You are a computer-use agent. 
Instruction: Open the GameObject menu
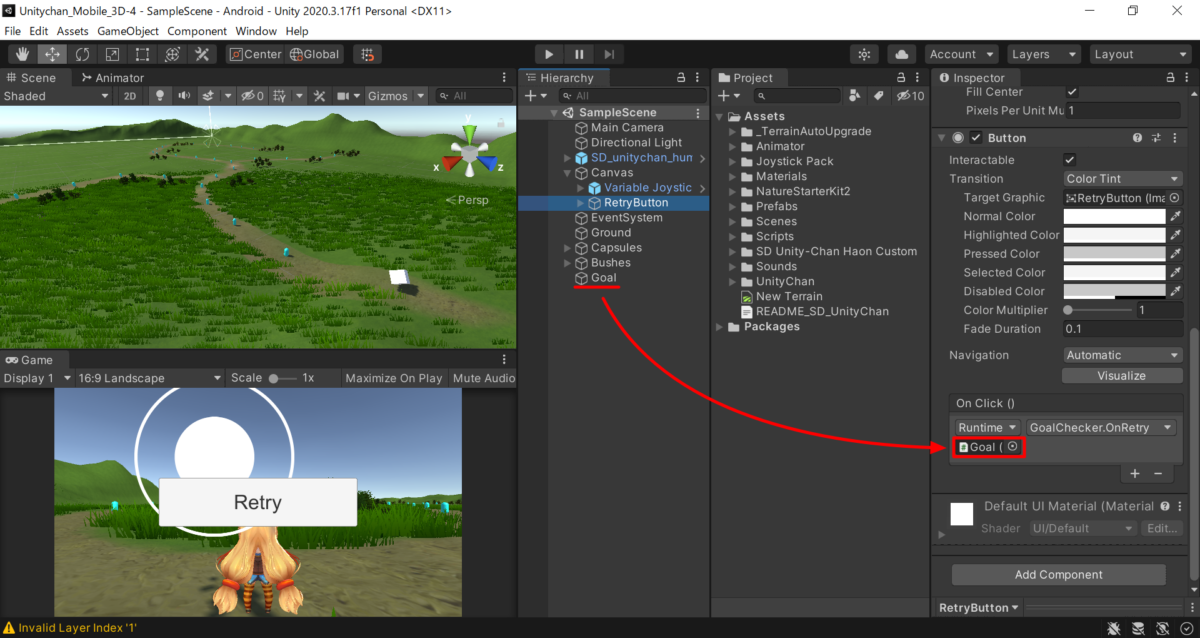tap(128, 31)
